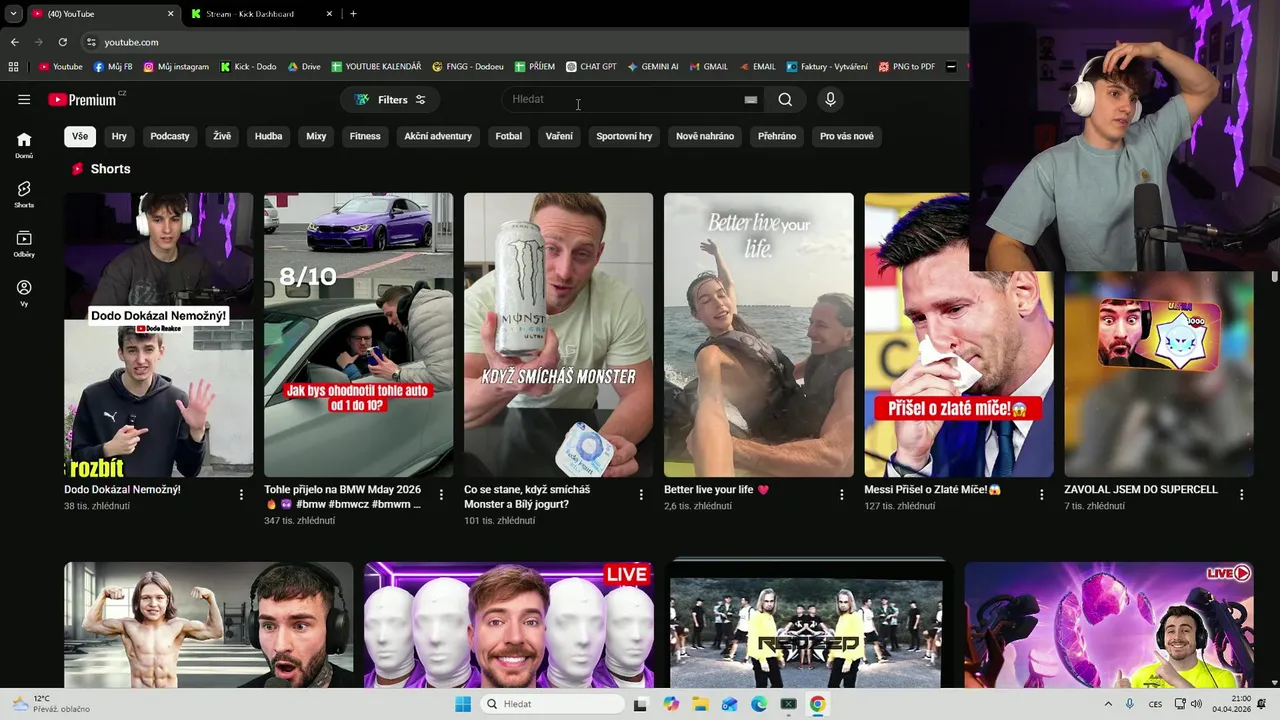Open the Filters extension button
The image size is (1280, 720).
390,99
